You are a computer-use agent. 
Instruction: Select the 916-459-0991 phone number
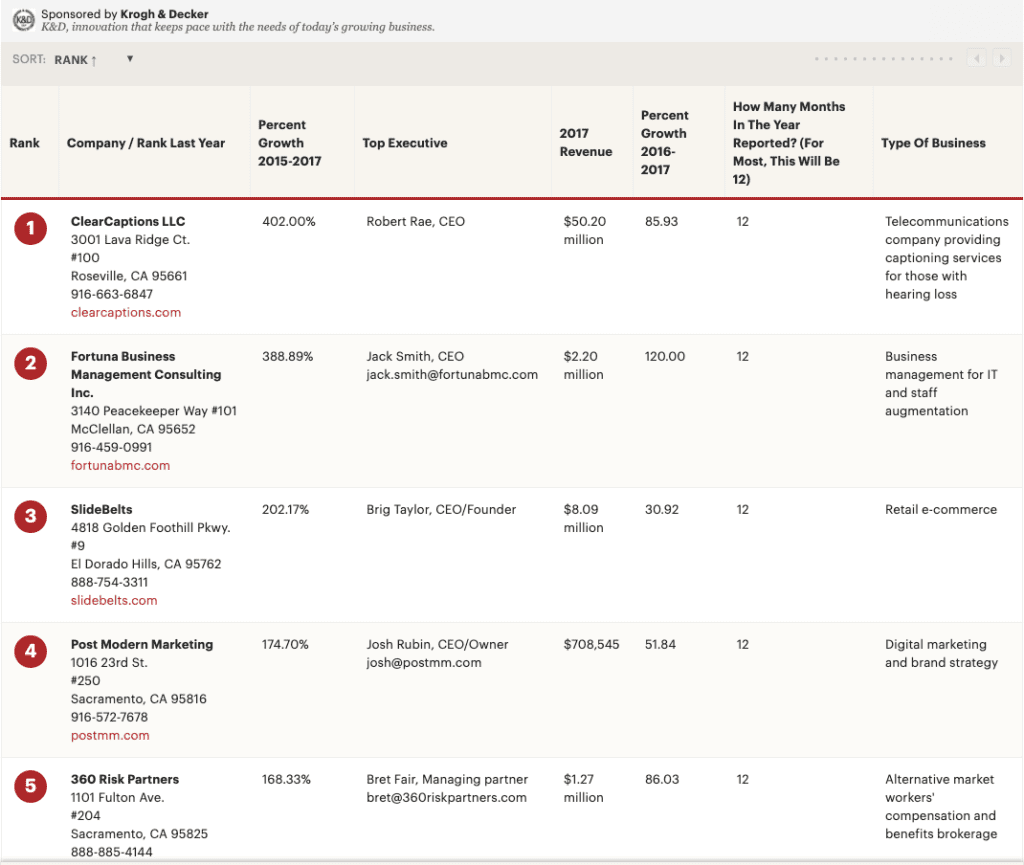(112, 447)
